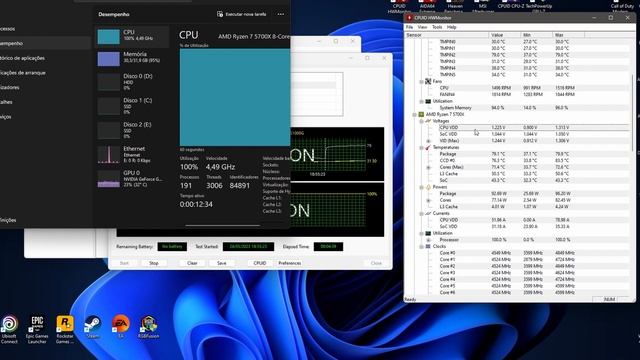Screen dimensions: 640x360
Task: Select the Ethernet performance entry
Action: (132, 154)
